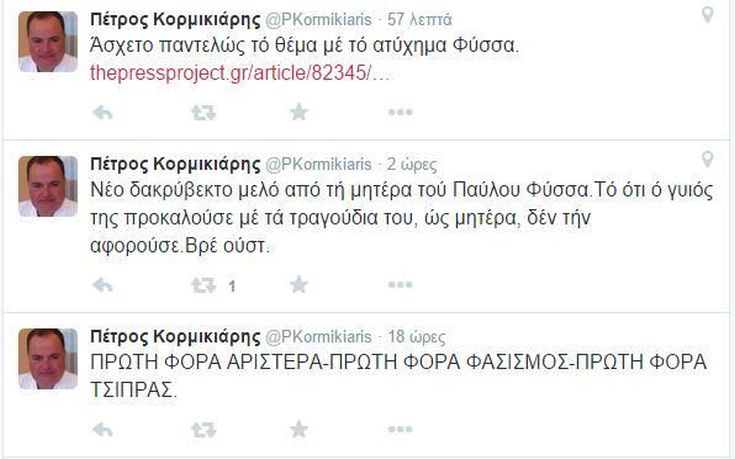Screen dimensions: 735x459
Task: Reply to the 2 ώρες tweet
Action: pyautogui.click(x=102, y=285)
